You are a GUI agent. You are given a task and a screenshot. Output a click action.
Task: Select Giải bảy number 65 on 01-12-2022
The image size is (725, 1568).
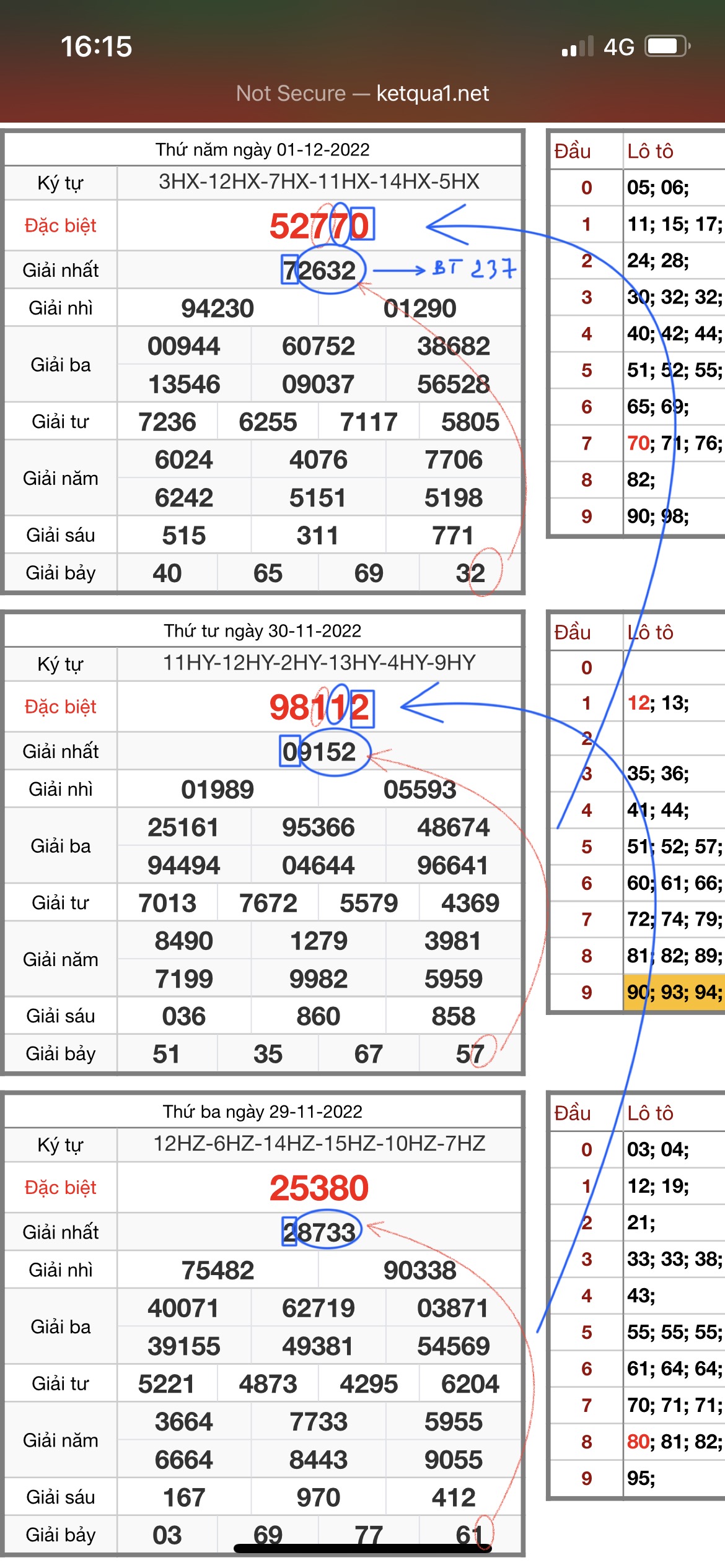[x=268, y=573]
